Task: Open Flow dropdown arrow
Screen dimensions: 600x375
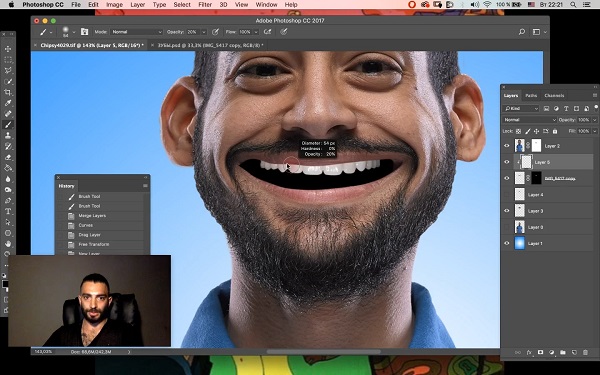Action: pyautogui.click(x=256, y=32)
